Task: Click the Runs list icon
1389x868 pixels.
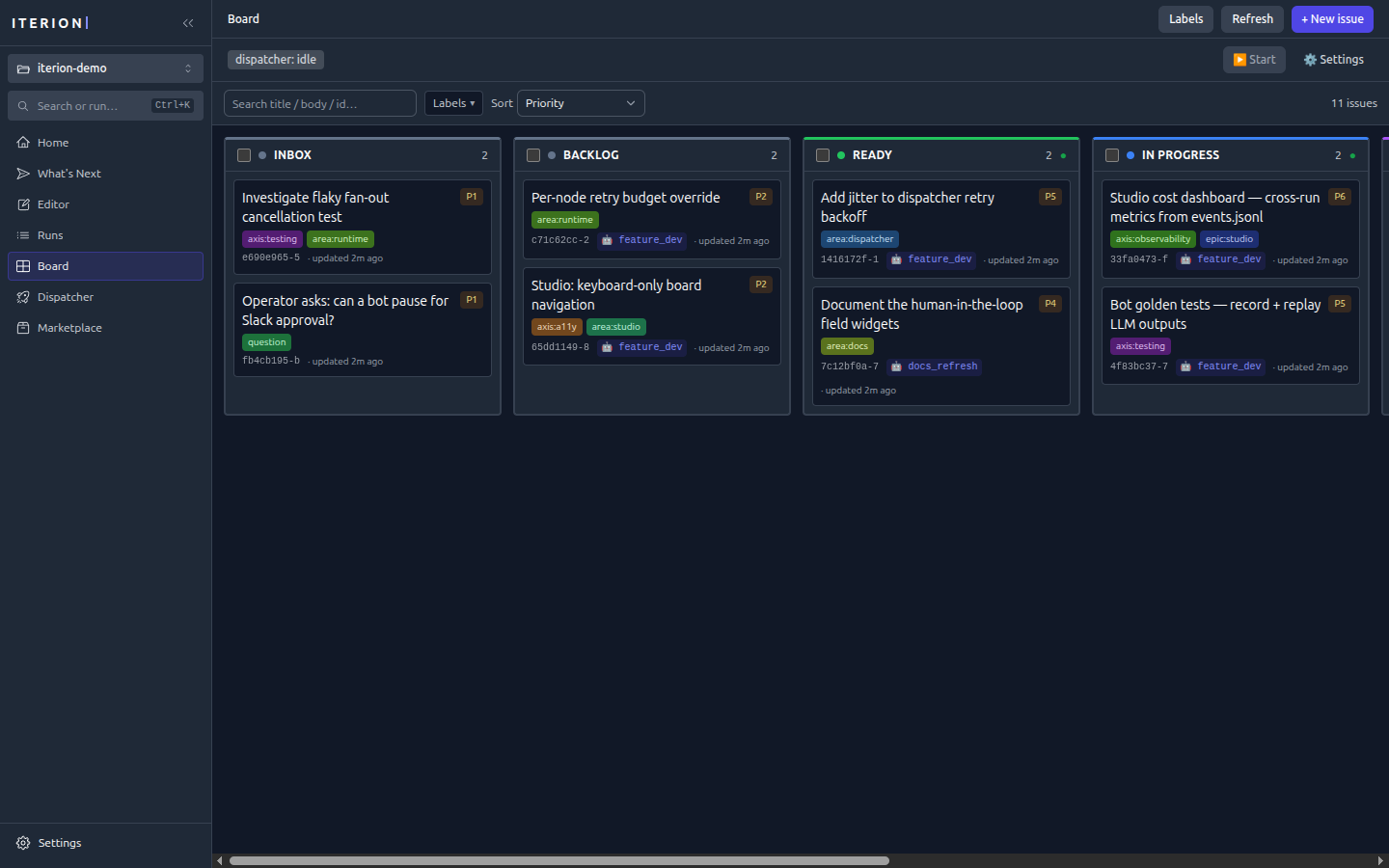Action: [x=23, y=235]
